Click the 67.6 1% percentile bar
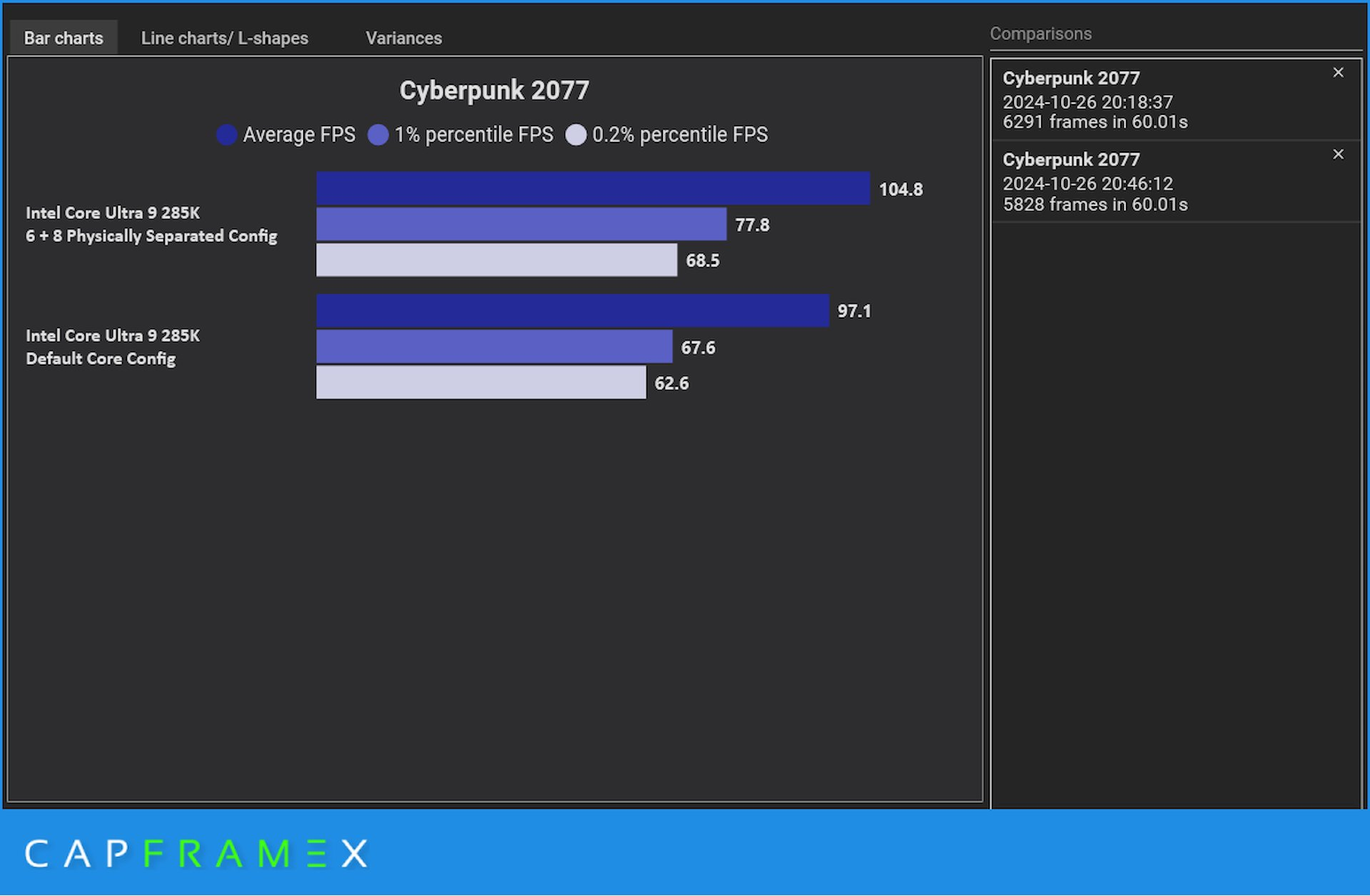The width and height of the screenshot is (1370, 896). (x=494, y=347)
